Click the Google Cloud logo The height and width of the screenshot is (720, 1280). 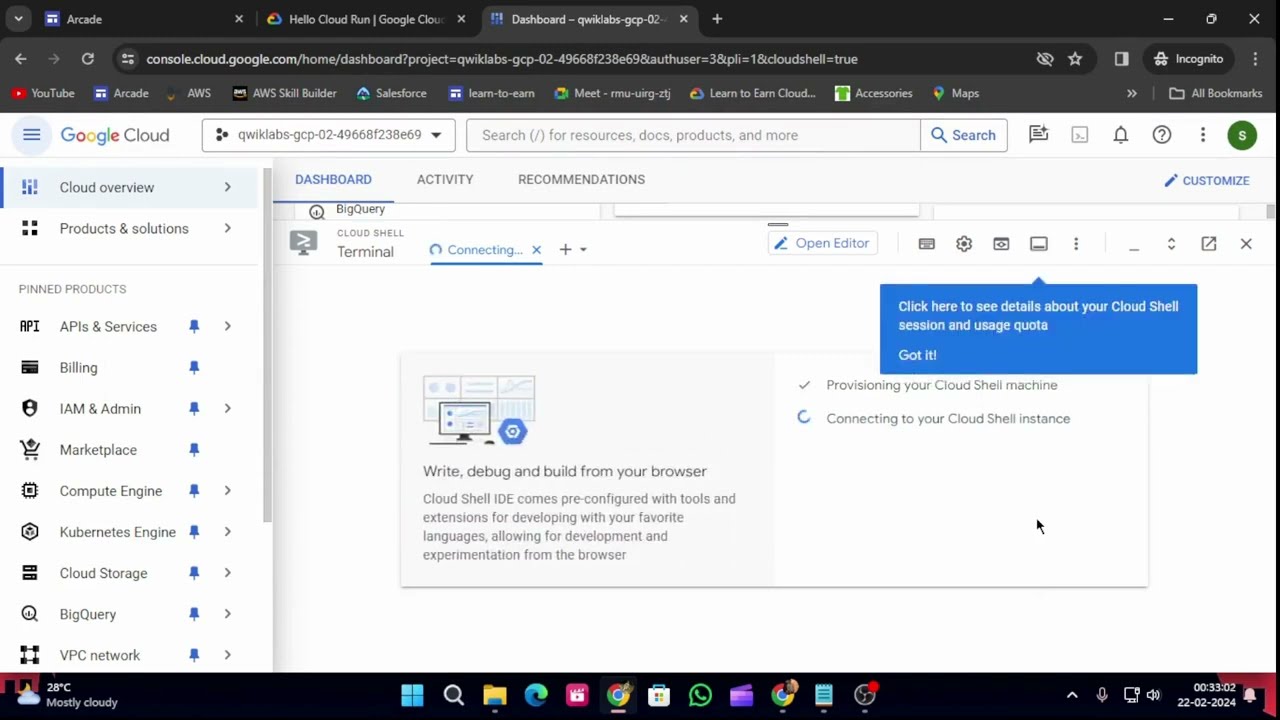point(115,135)
